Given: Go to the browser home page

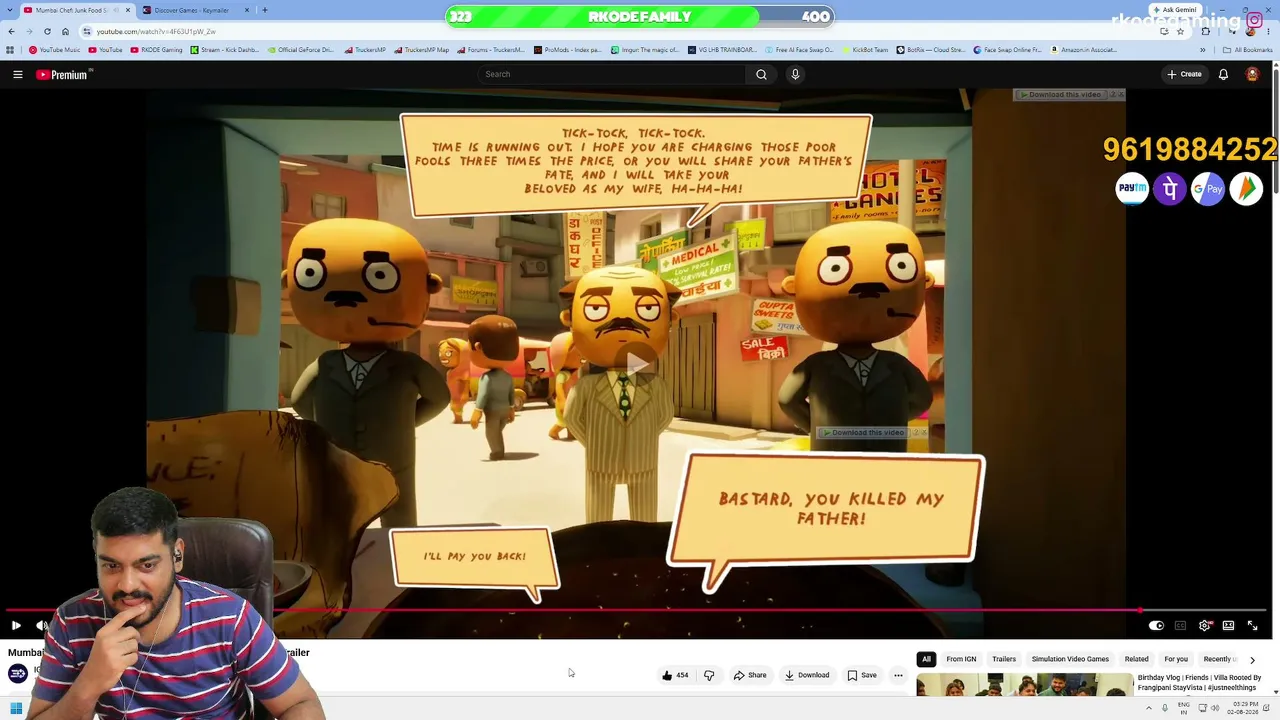Looking at the screenshot, I should [x=65, y=31].
